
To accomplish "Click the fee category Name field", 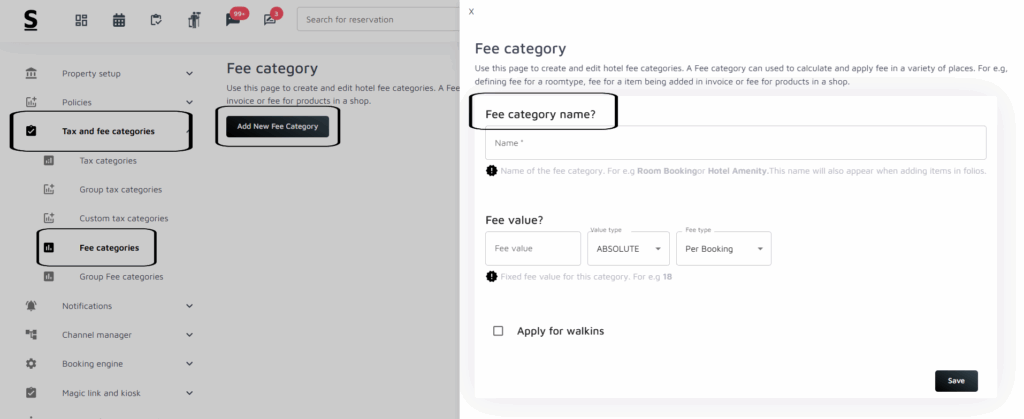I will click(735, 143).
